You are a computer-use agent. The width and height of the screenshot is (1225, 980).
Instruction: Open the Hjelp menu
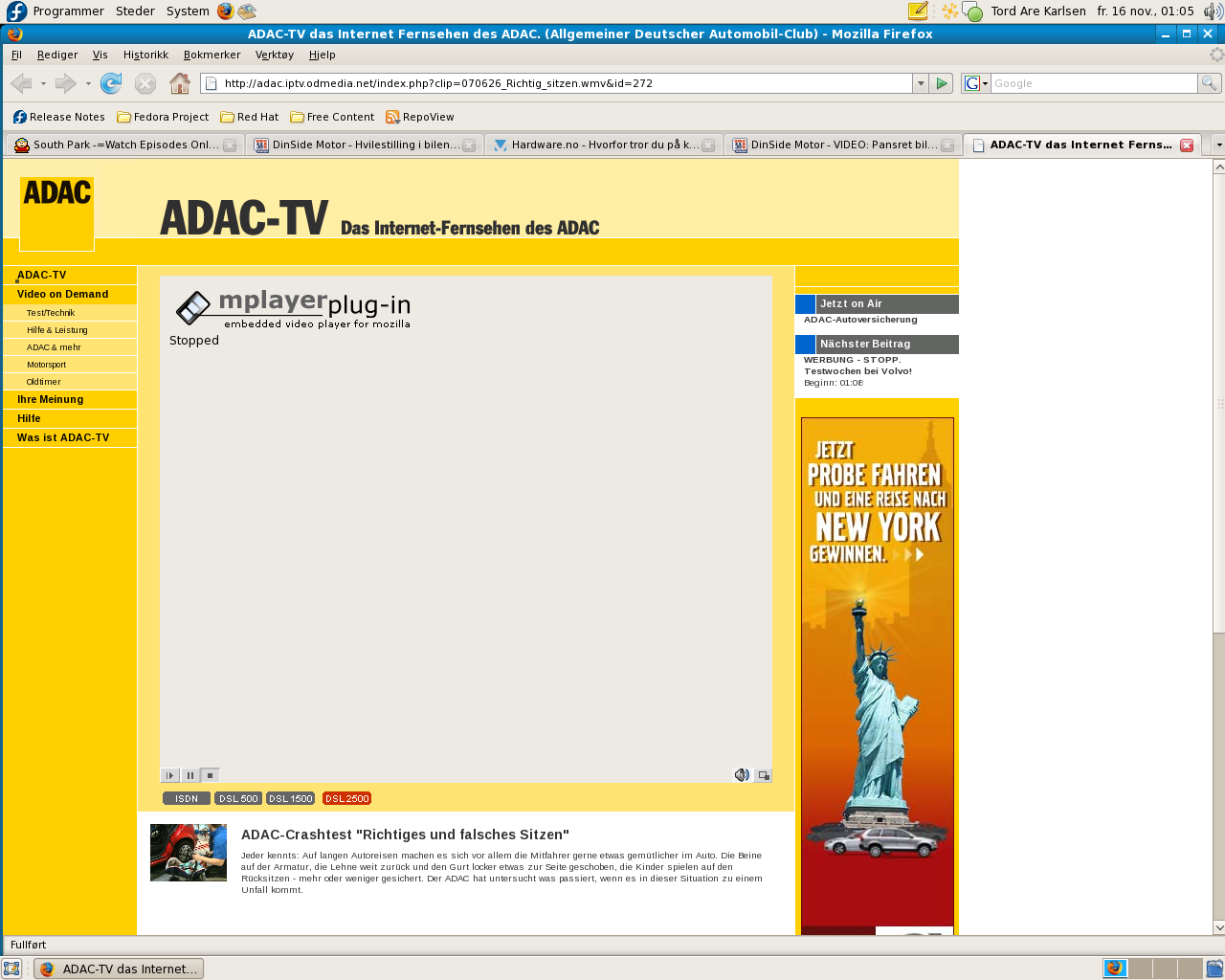tap(323, 55)
